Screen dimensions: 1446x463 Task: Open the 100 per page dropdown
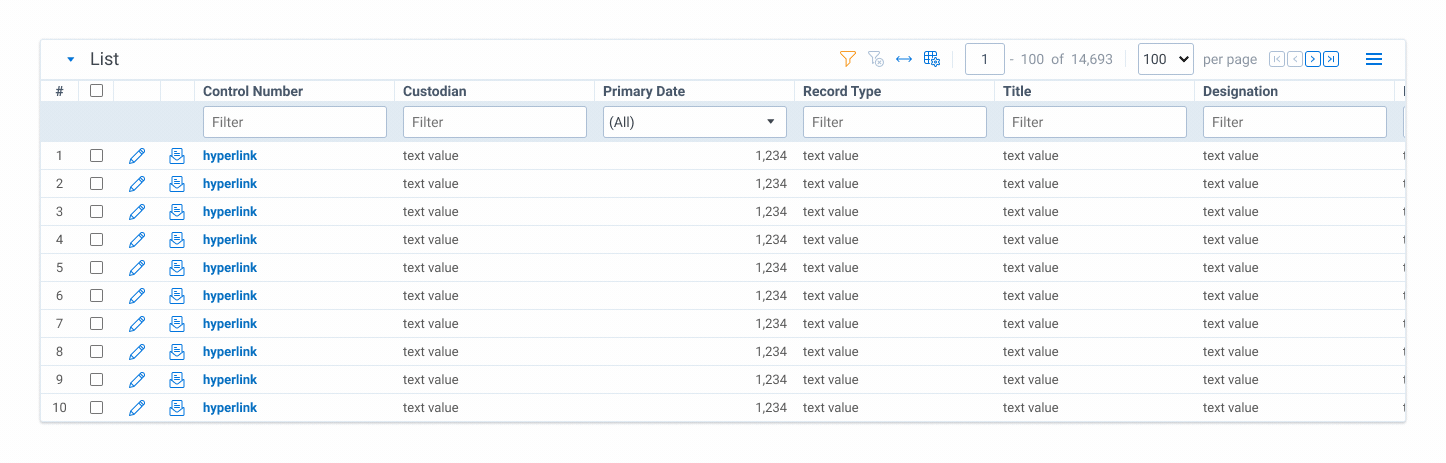pos(1166,59)
